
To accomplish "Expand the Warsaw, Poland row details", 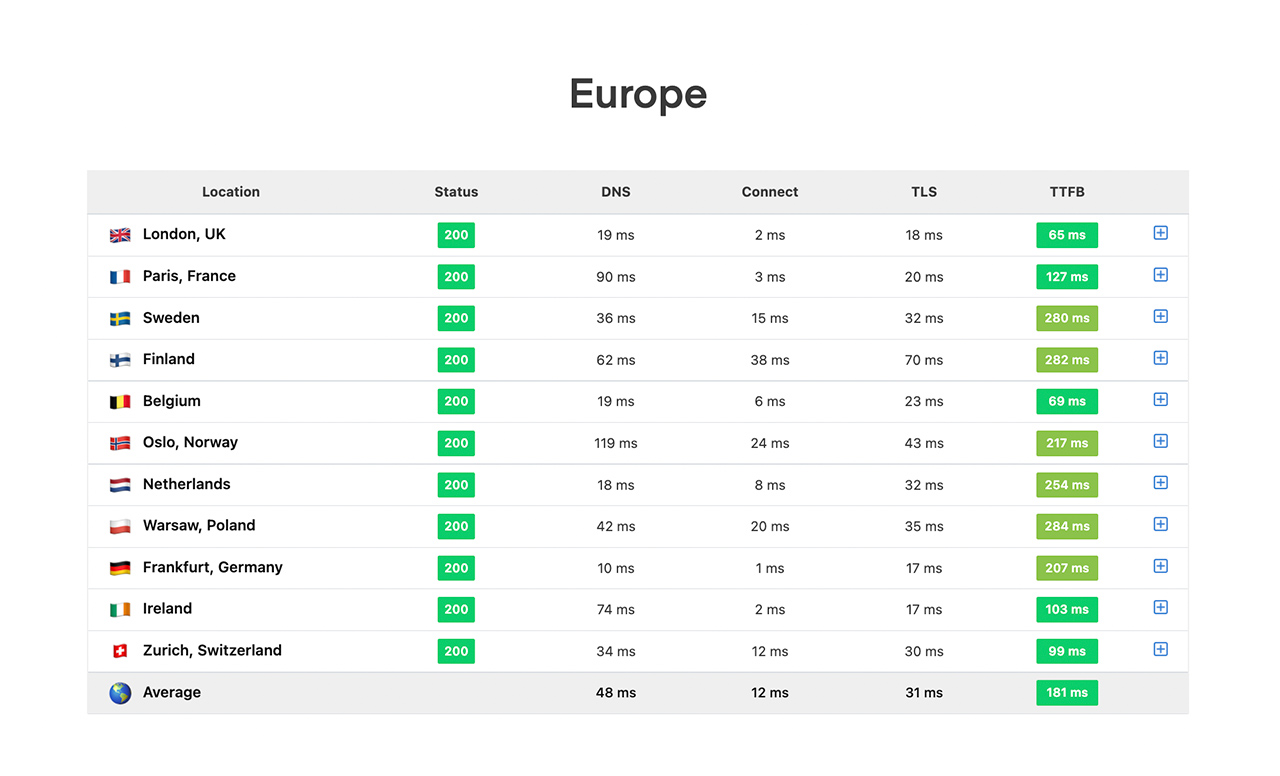I will point(1160,524).
